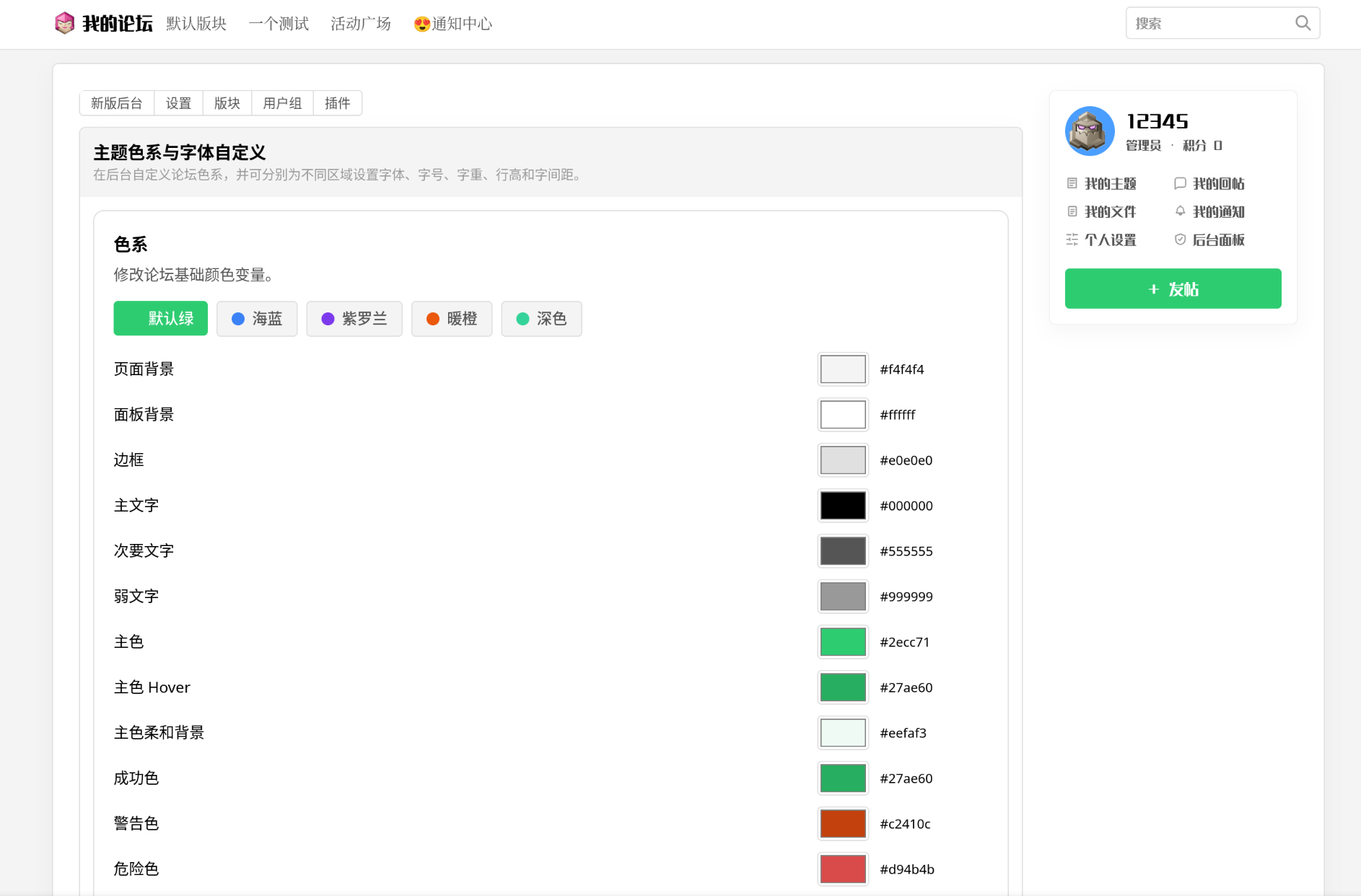This screenshot has height=896, width=1361.
Task: Select the 紫罗兰 color preset
Action: point(354,318)
